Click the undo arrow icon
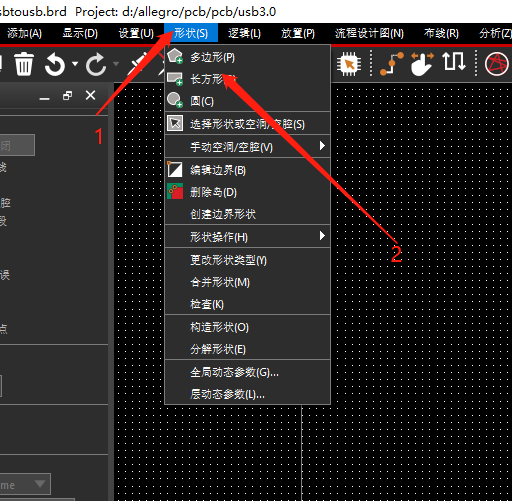 [55, 64]
